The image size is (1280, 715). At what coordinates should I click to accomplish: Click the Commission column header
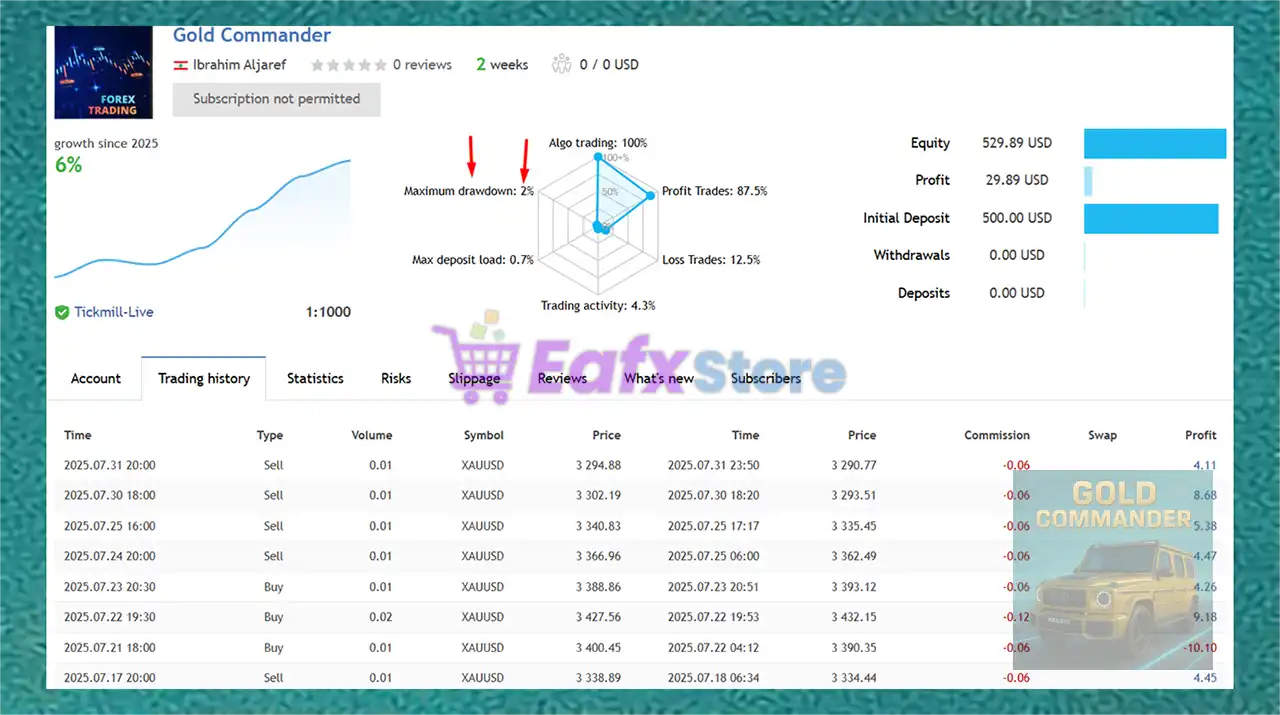point(997,435)
